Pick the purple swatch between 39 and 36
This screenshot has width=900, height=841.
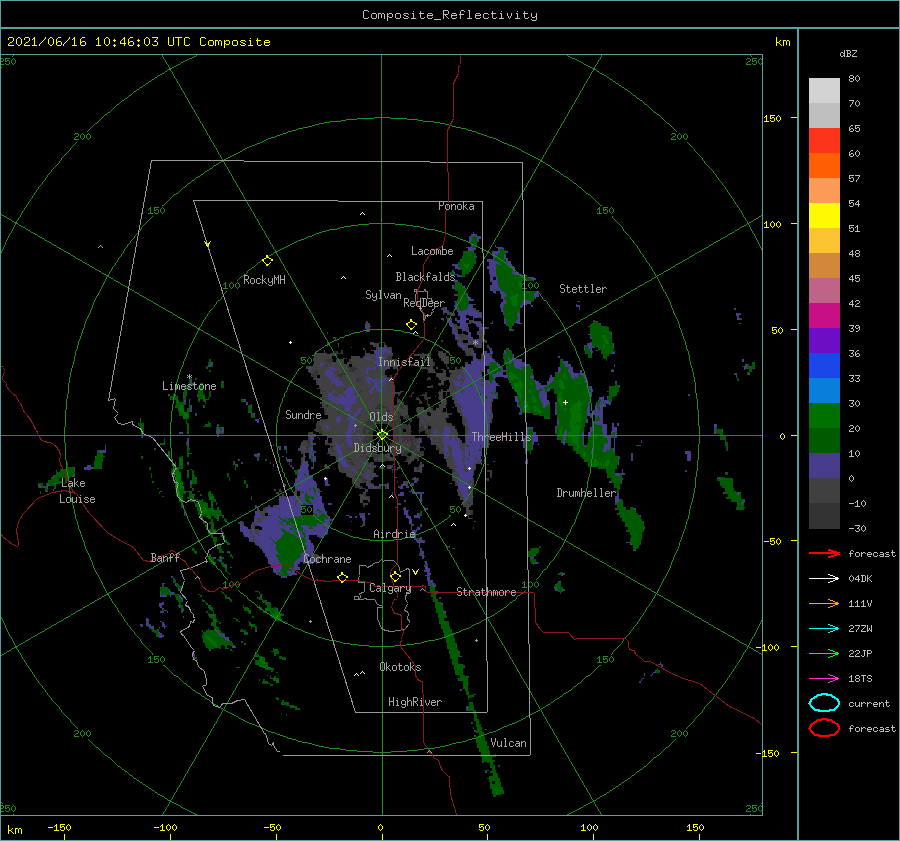coord(824,340)
